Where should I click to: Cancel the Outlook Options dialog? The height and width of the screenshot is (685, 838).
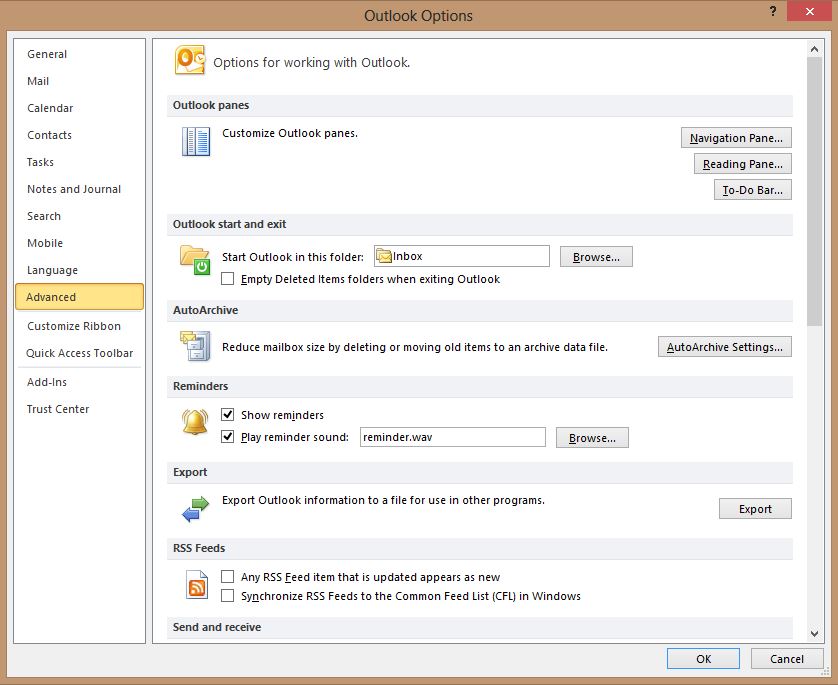tap(787, 659)
